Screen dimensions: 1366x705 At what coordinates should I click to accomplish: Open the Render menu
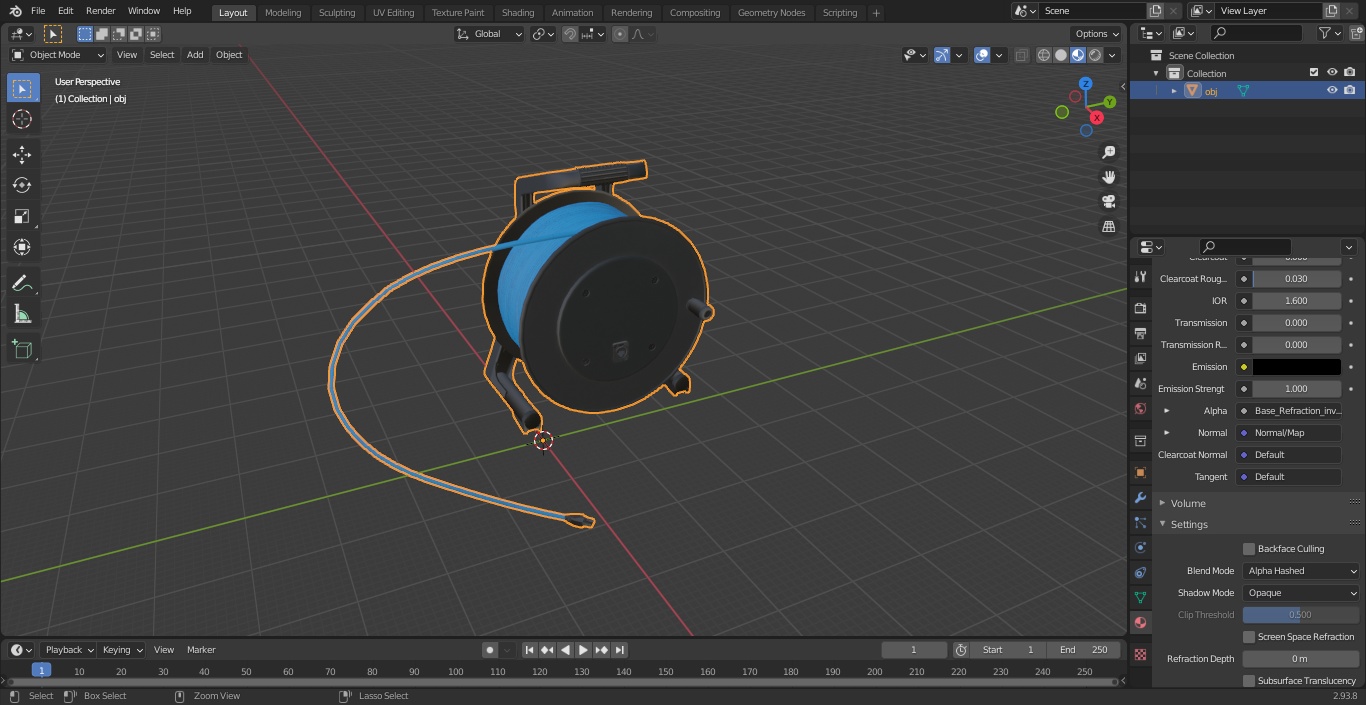point(101,11)
